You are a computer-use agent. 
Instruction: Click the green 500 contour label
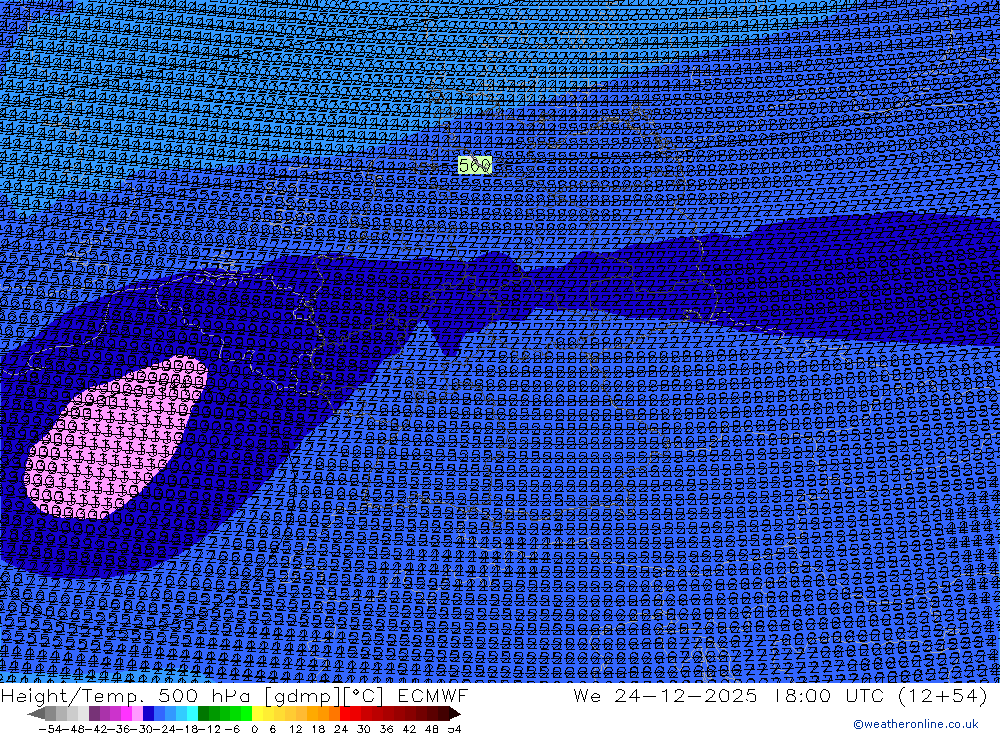point(475,165)
